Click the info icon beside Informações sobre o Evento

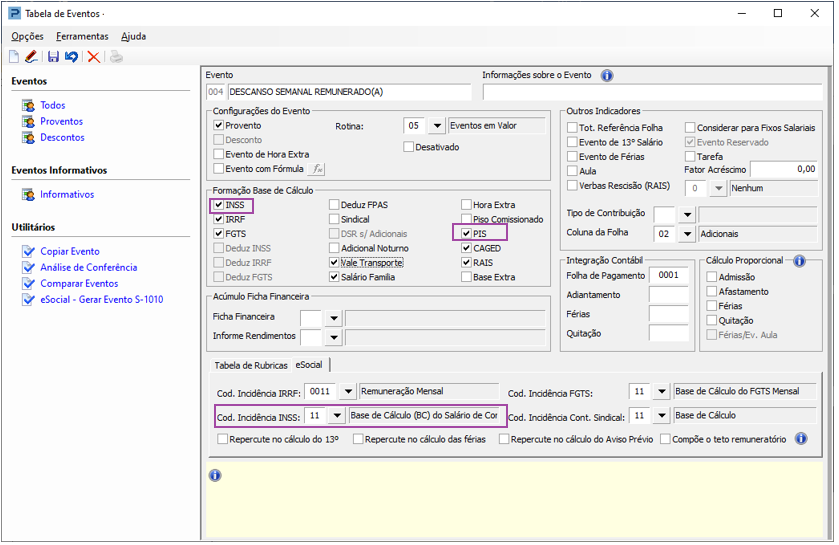point(607,75)
